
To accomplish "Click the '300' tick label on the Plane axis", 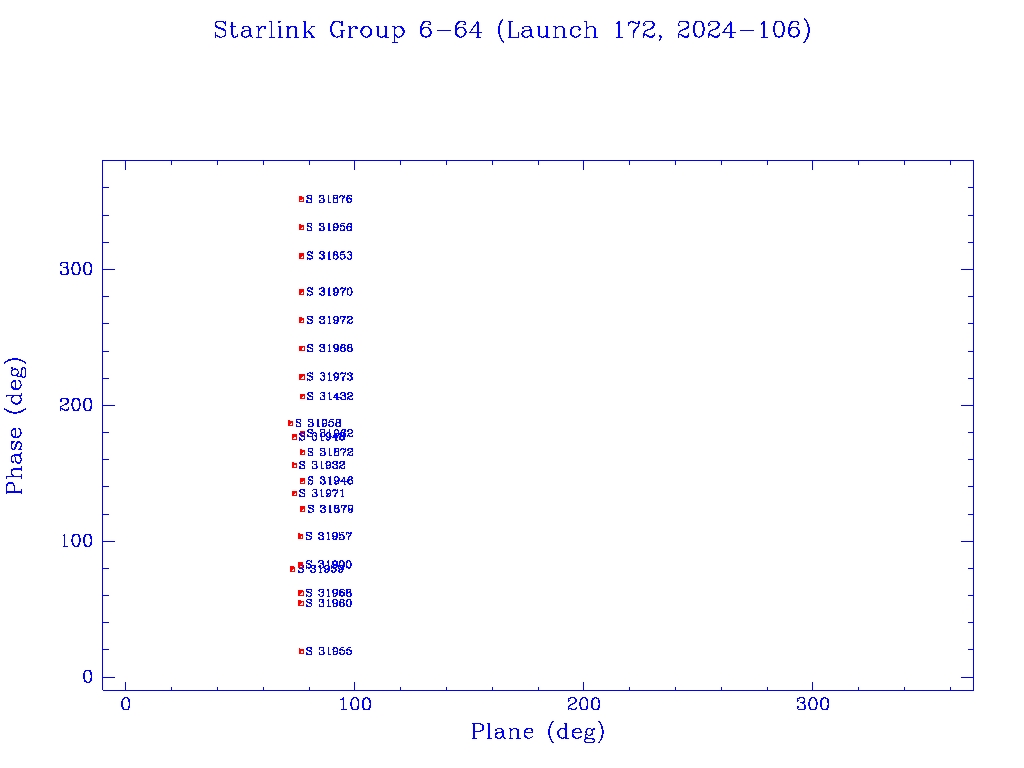I will [x=812, y=705].
